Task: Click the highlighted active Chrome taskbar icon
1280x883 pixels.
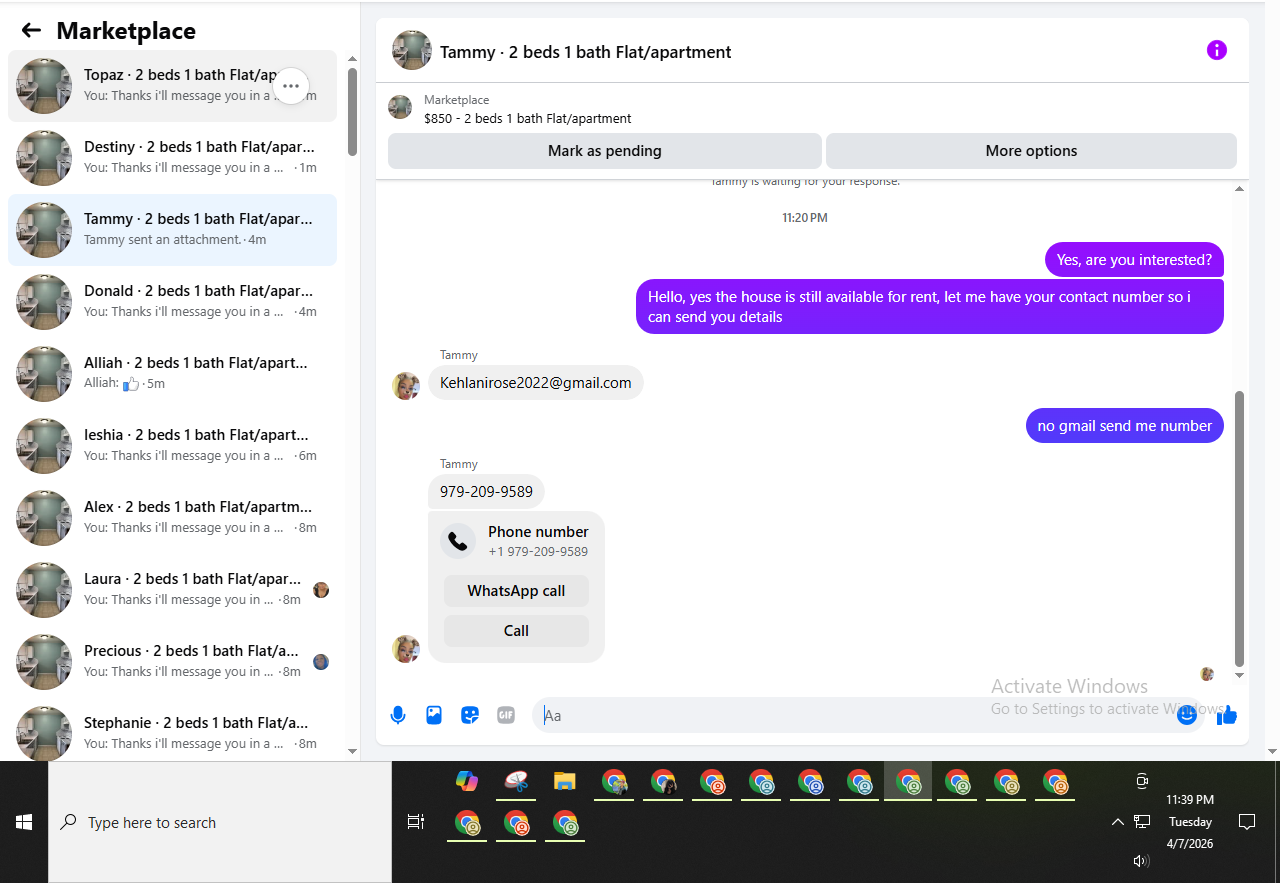Action: click(x=908, y=781)
